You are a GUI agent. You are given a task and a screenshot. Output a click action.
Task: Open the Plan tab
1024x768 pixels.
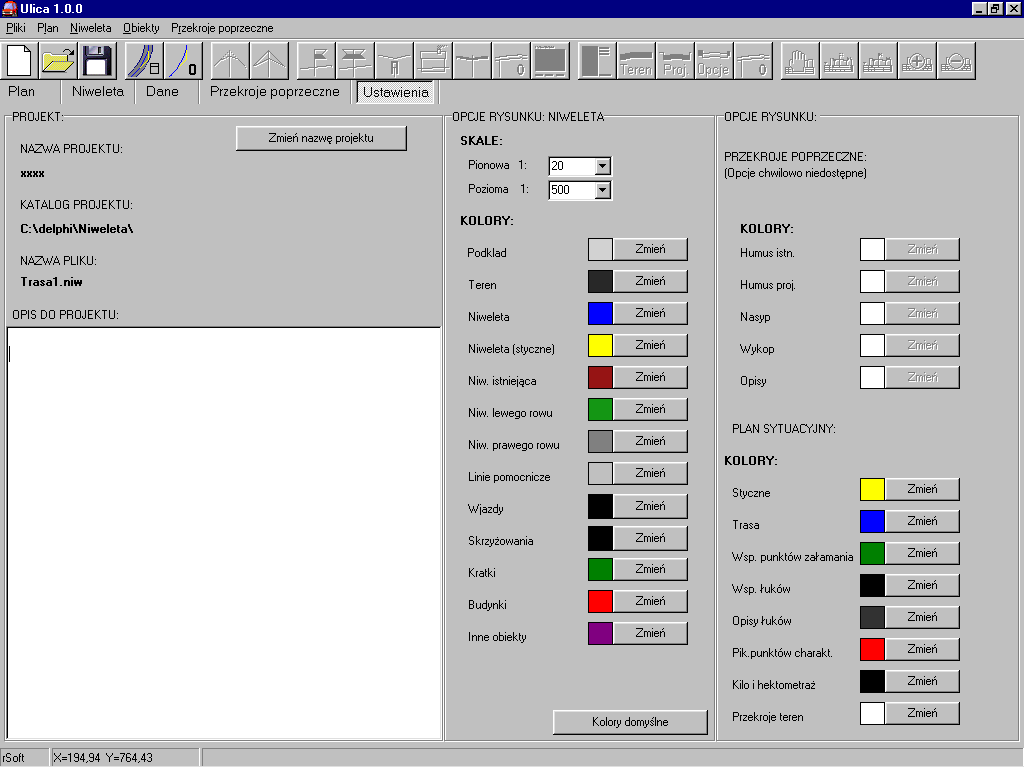[x=22, y=92]
